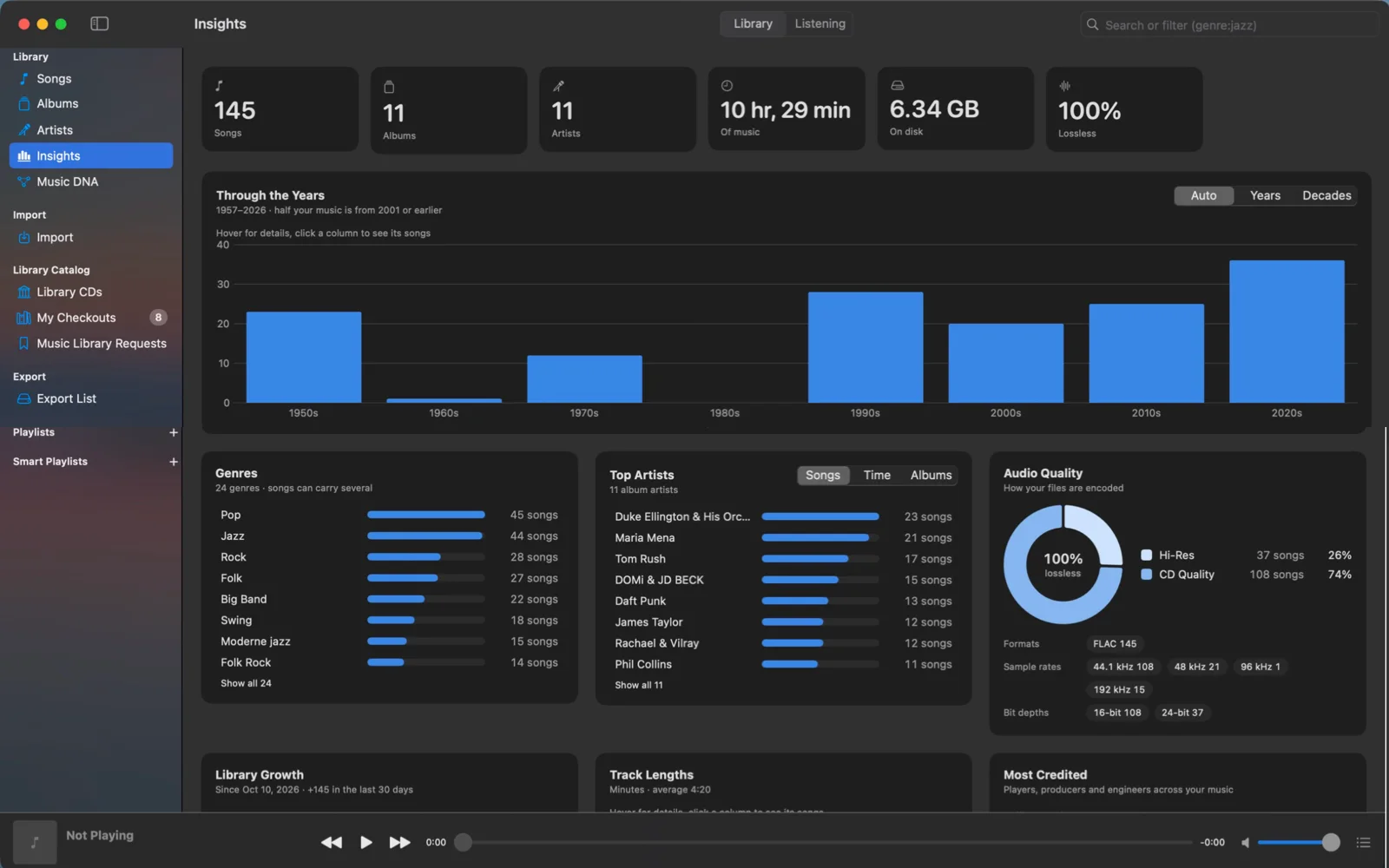Click the 145 Songs stat card
The image size is (1389, 868).
click(x=280, y=109)
